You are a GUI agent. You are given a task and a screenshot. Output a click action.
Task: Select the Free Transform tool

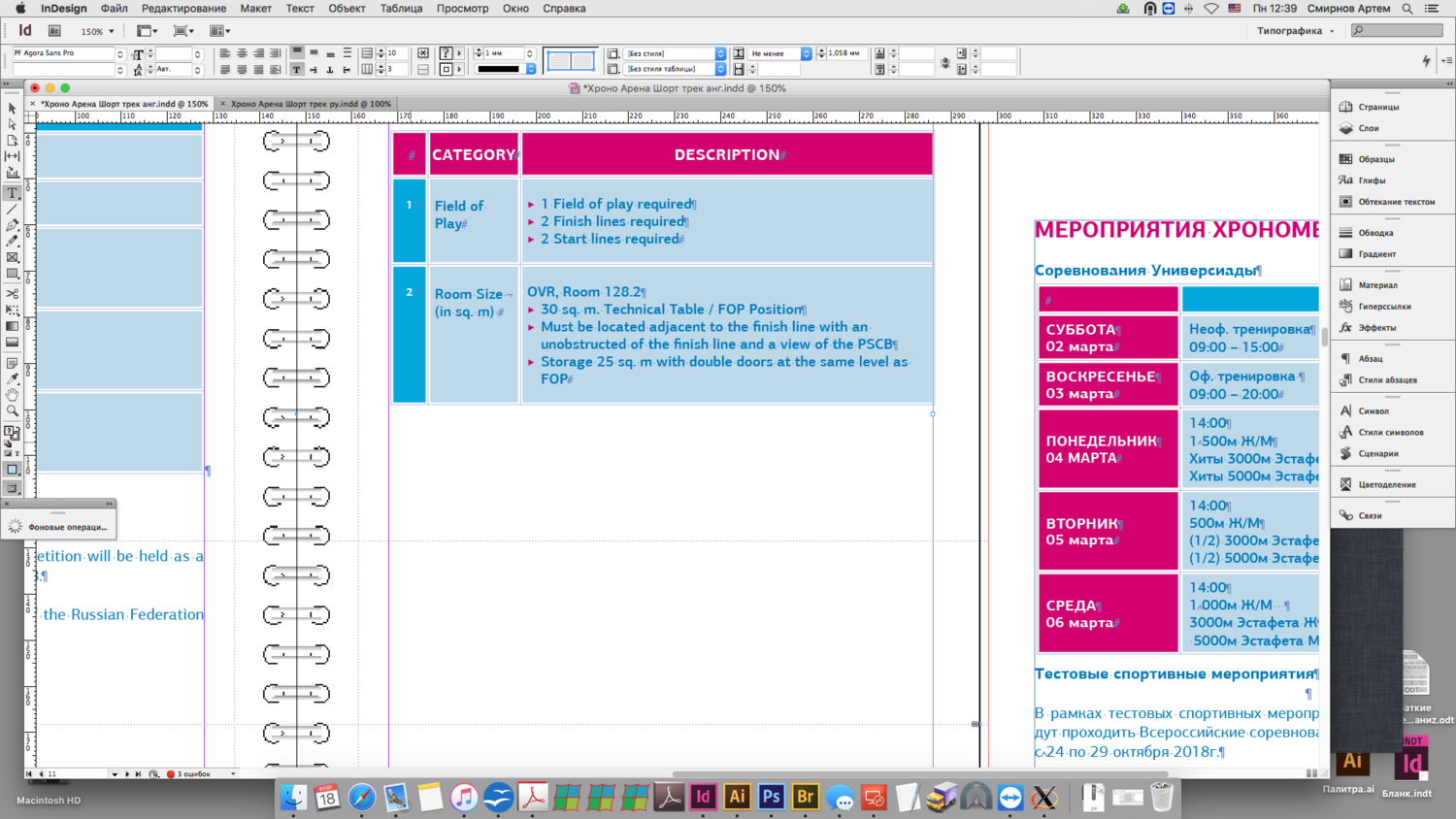coord(13,310)
